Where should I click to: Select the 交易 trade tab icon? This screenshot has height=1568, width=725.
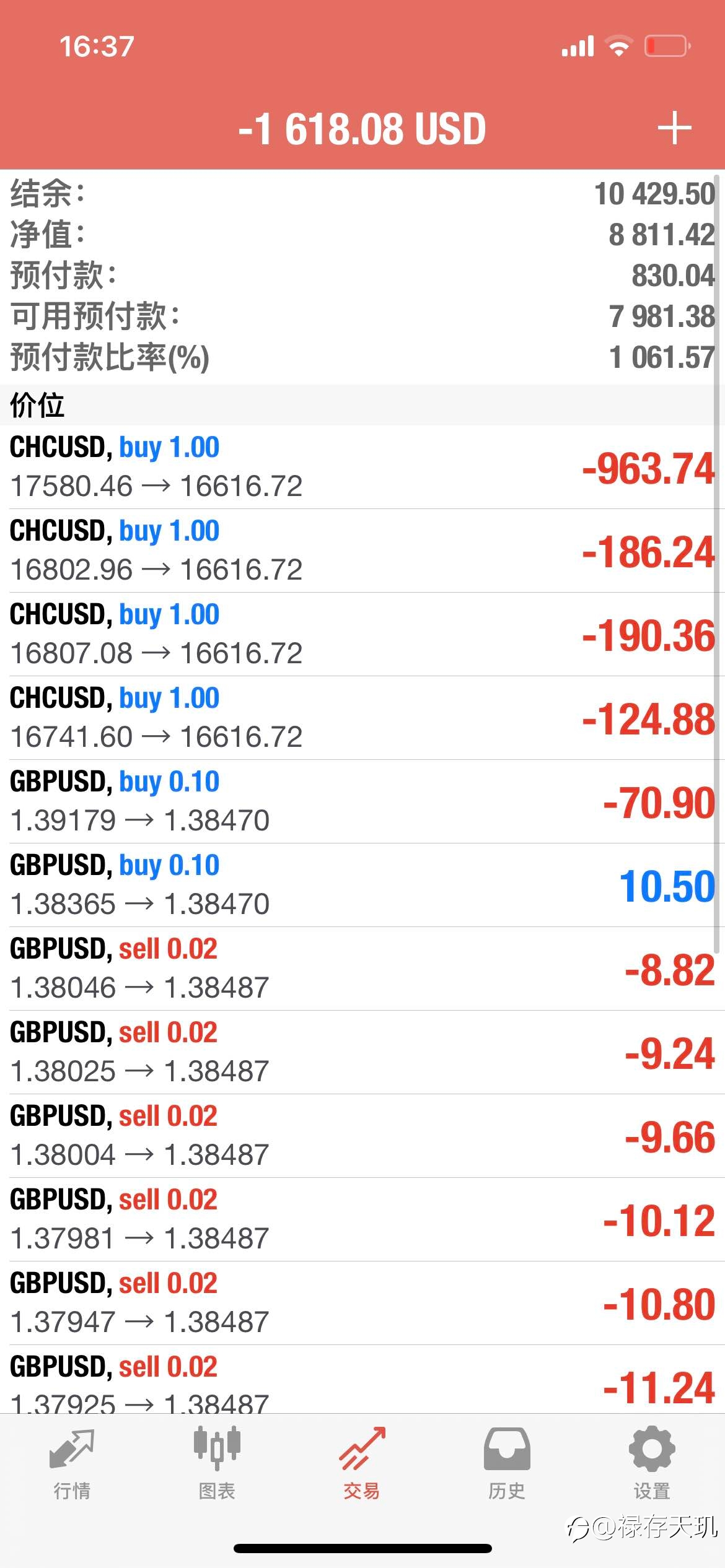coord(362,1449)
